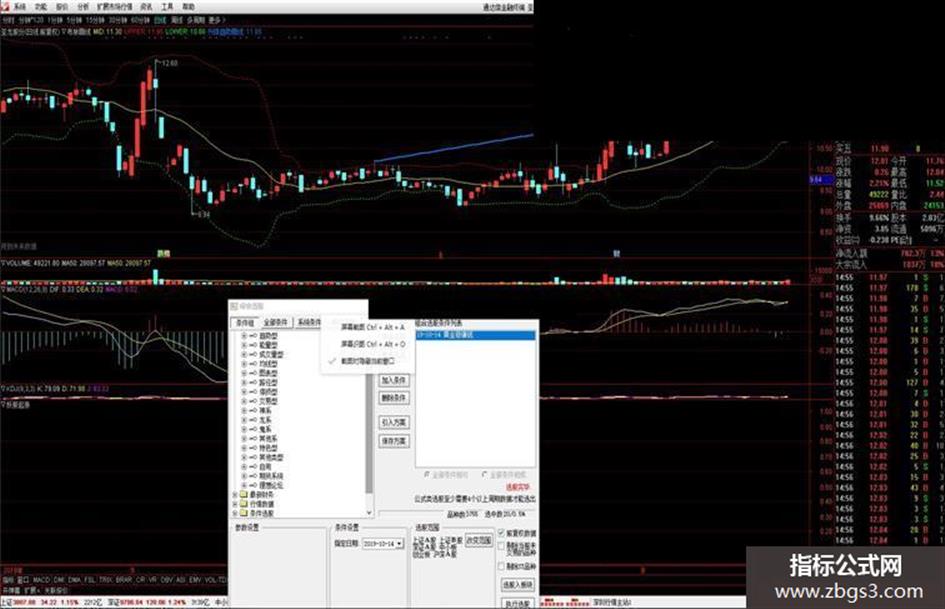Select the 理想论坛 tree item
Viewport: 945px width, 609px height.
click(271, 485)
